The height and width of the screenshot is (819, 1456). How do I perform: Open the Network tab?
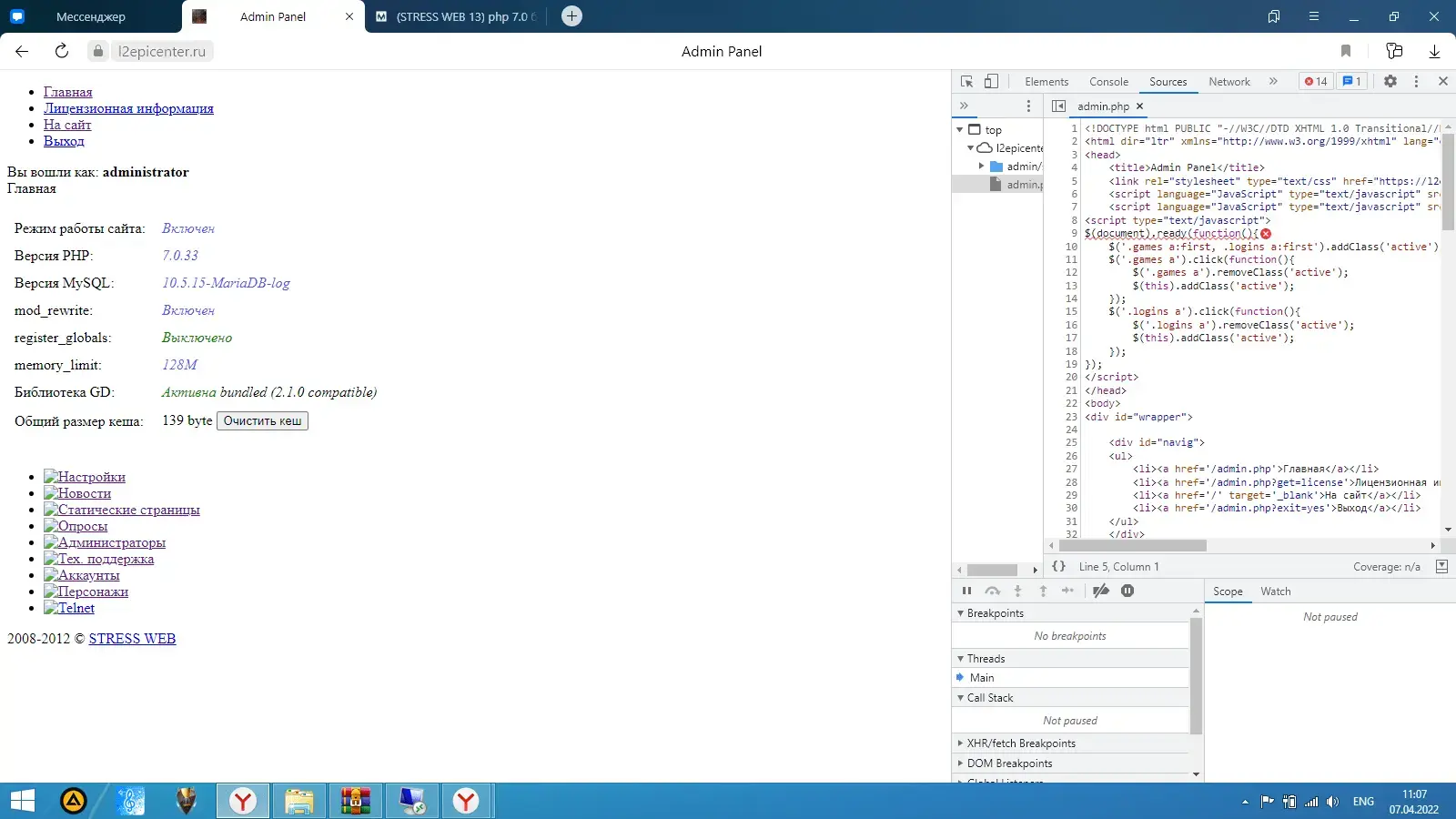click(1229, 82)
